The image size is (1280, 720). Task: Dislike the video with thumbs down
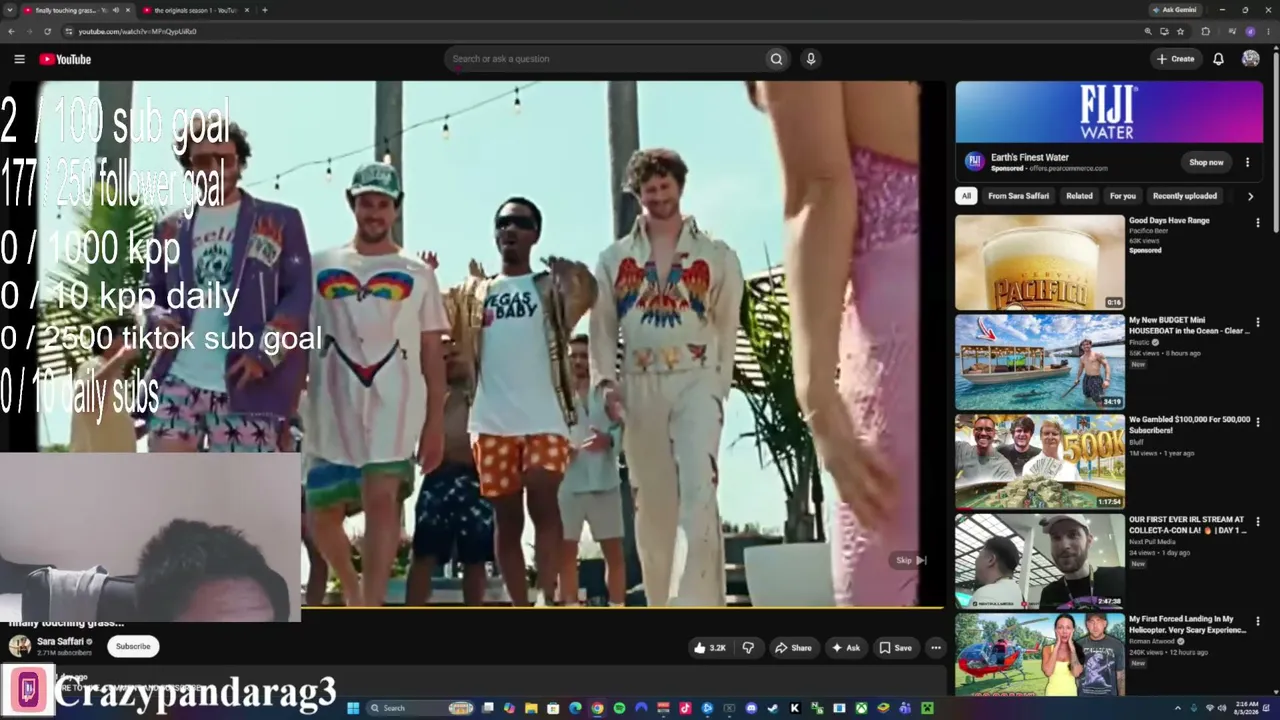748,648
